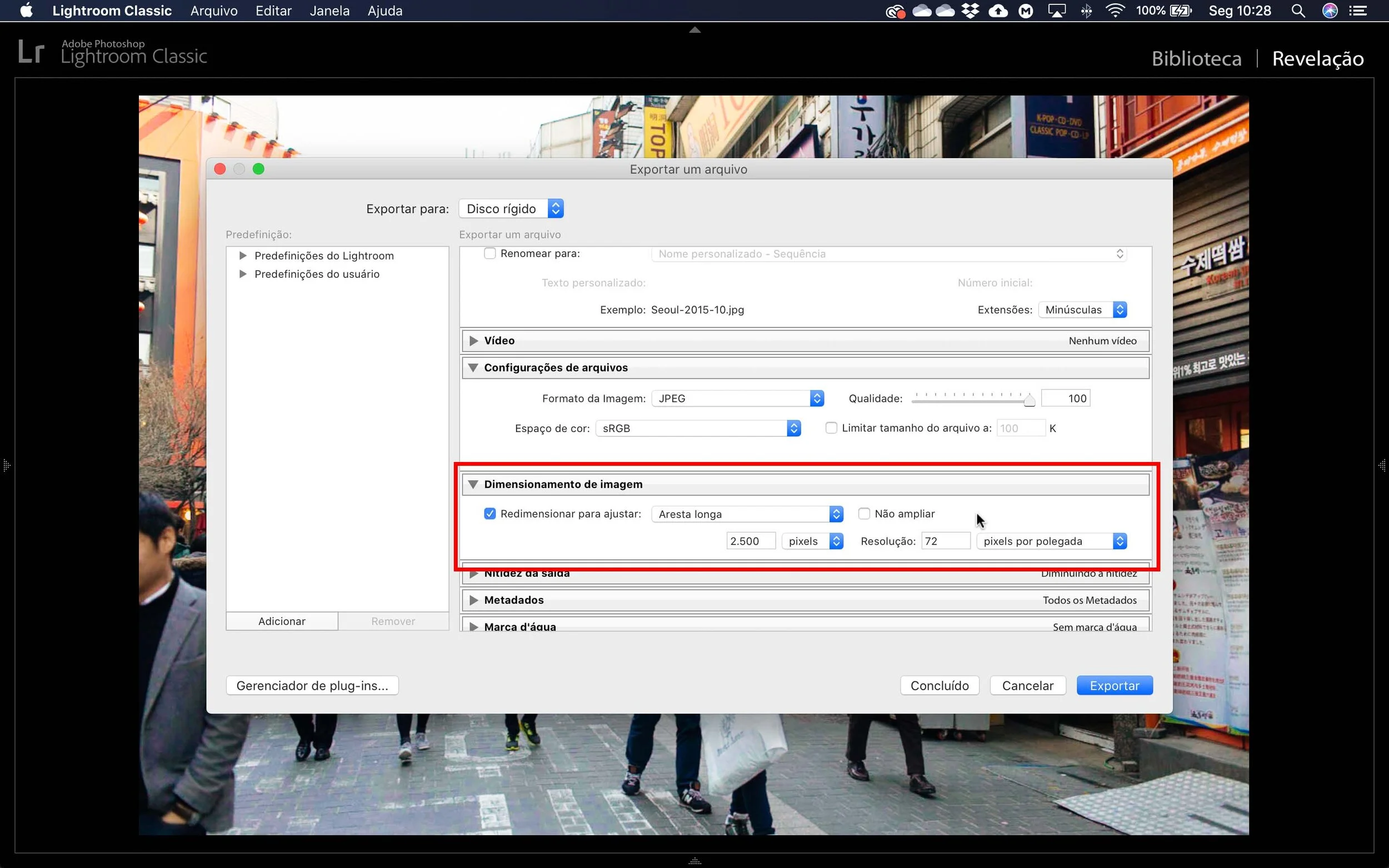This screenshot has width=1389, height=868.
Task: Expand the Metadados section
Action: pos(474,600)
